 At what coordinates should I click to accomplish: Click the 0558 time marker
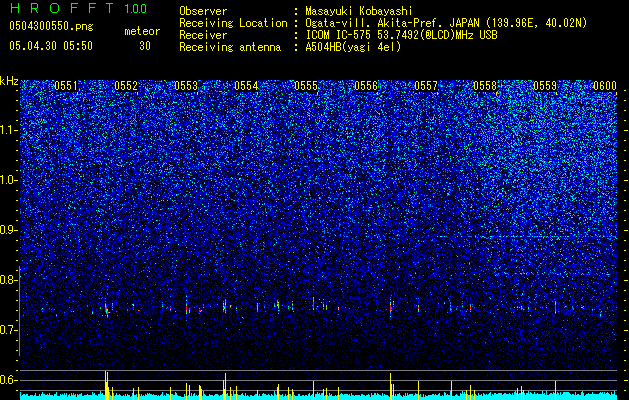[485, 86]
